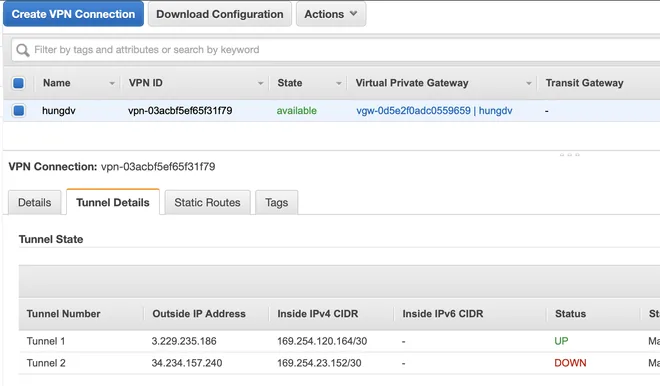The image size is (660, 386).
Task: Click the search magnifier icon
Action: 23,50
